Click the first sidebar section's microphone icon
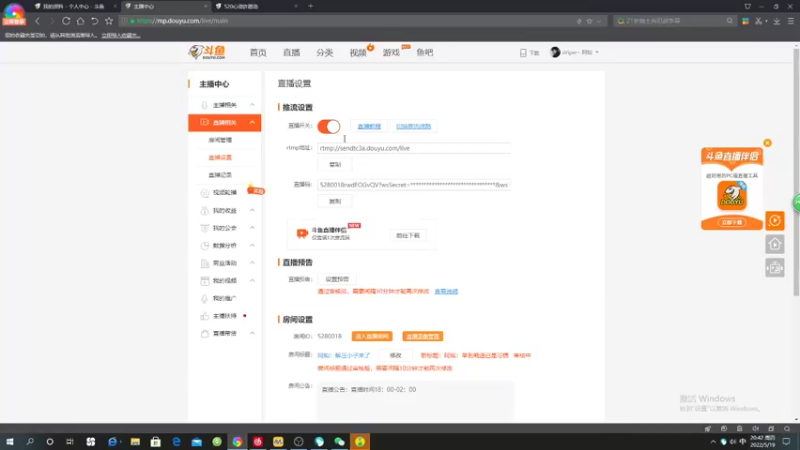The image size is (800, 450). 205,105
